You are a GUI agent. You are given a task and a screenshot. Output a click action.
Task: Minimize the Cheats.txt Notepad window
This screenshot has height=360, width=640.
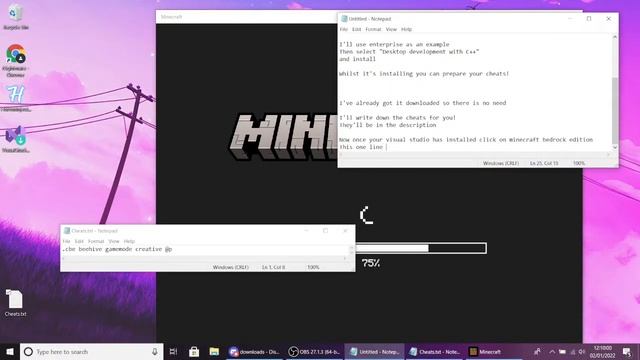(306, 231)
